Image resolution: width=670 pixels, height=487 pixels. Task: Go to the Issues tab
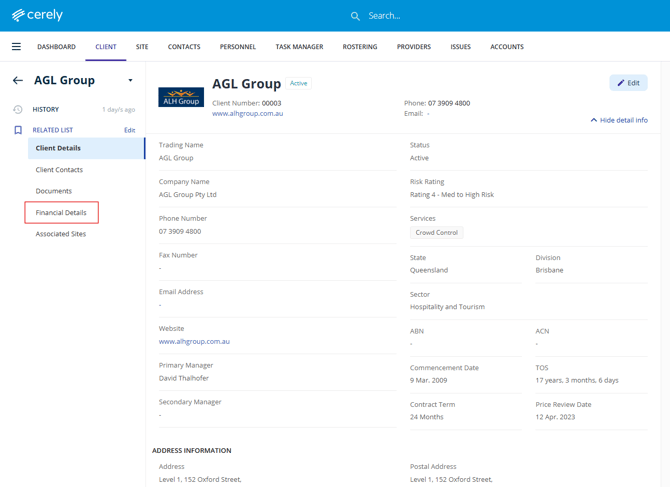(x=460, y=47)
